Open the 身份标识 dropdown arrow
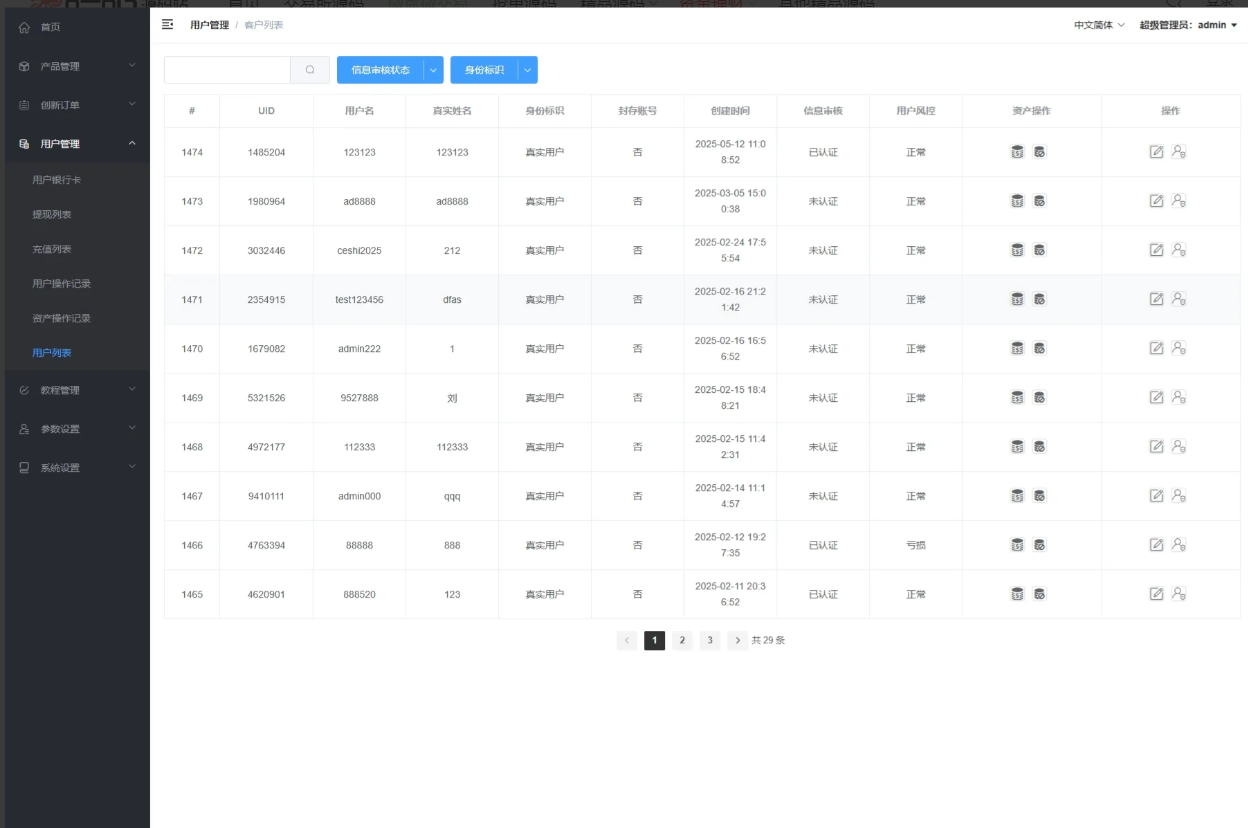1248x828 pixels. pyautogui.click(x=527, y=70)
